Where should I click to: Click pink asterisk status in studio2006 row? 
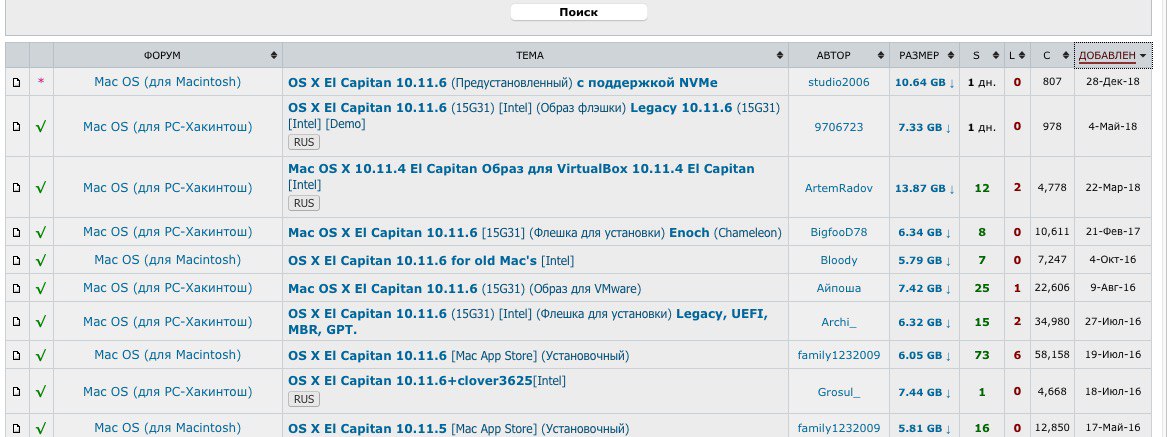point(41,83)
